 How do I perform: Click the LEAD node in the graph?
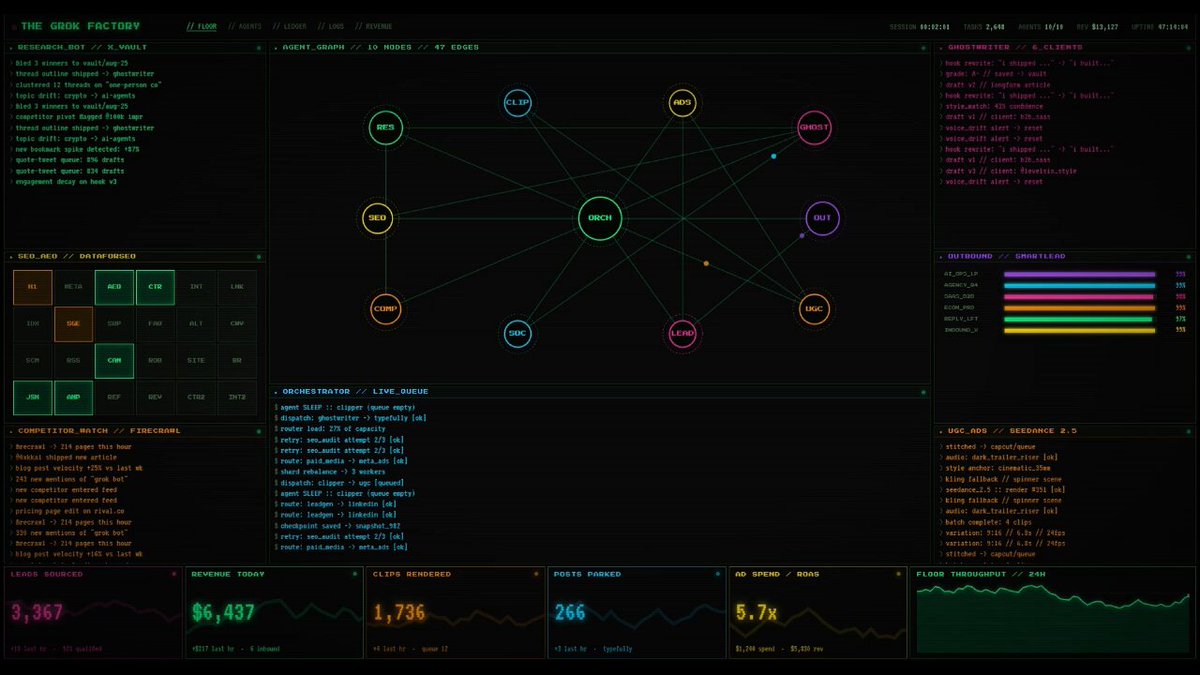pyautogui.click(x=682, y=333)
